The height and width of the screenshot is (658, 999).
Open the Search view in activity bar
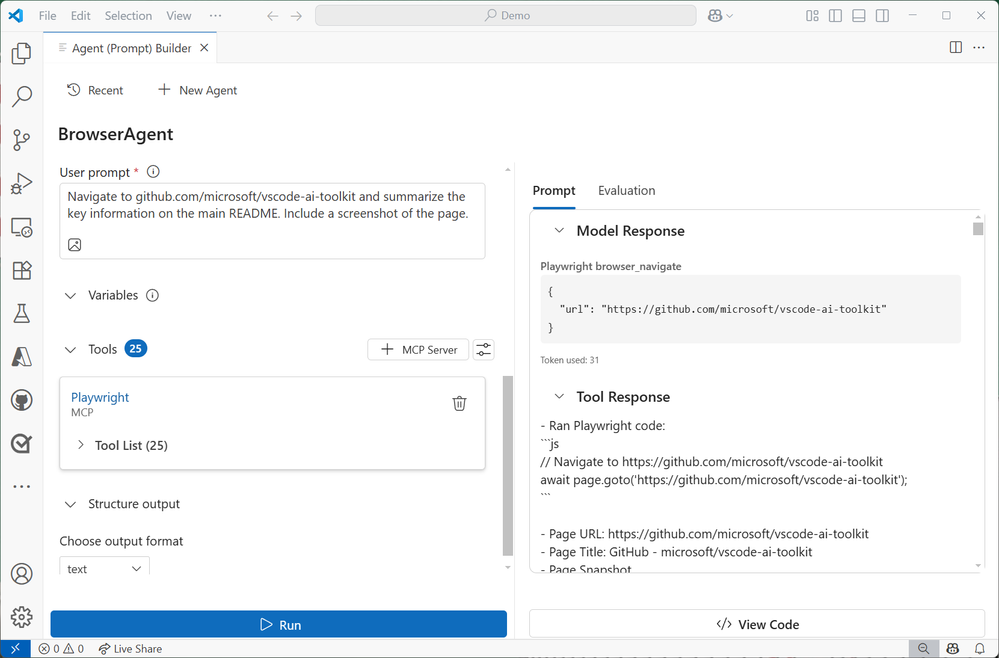[x=22, y=96]
